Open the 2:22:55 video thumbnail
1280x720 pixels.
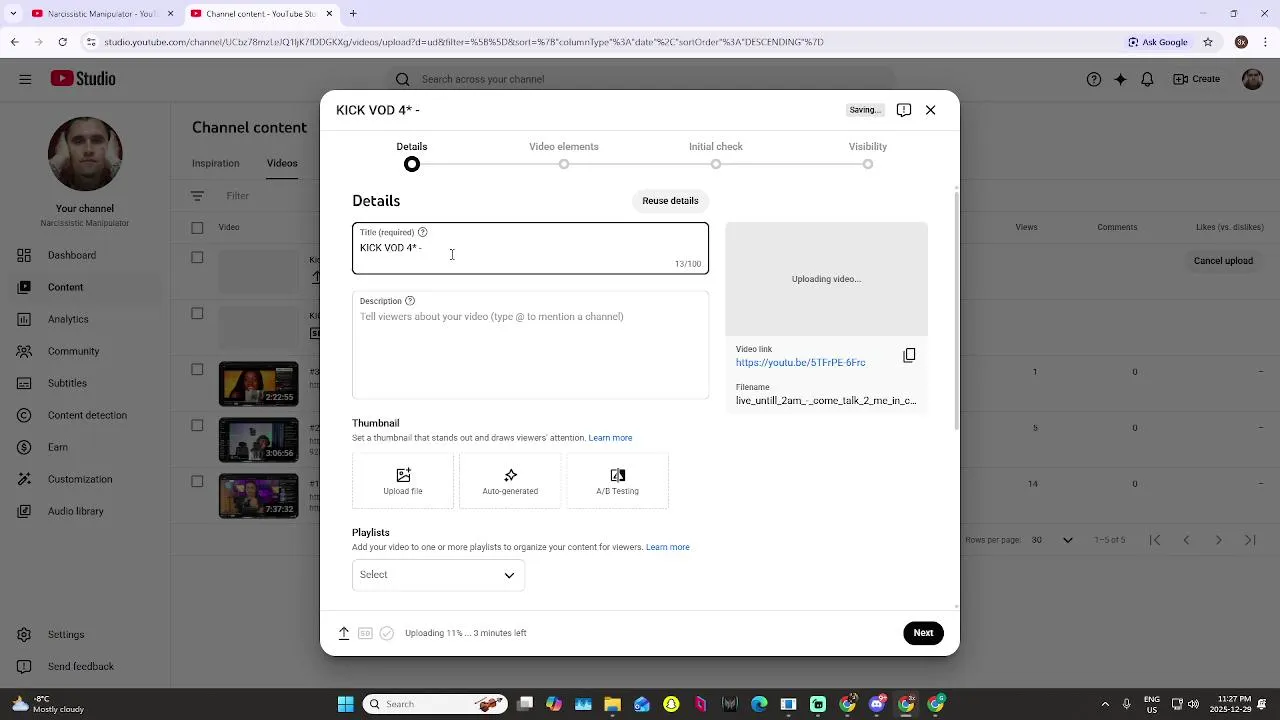tap(258, 384)
